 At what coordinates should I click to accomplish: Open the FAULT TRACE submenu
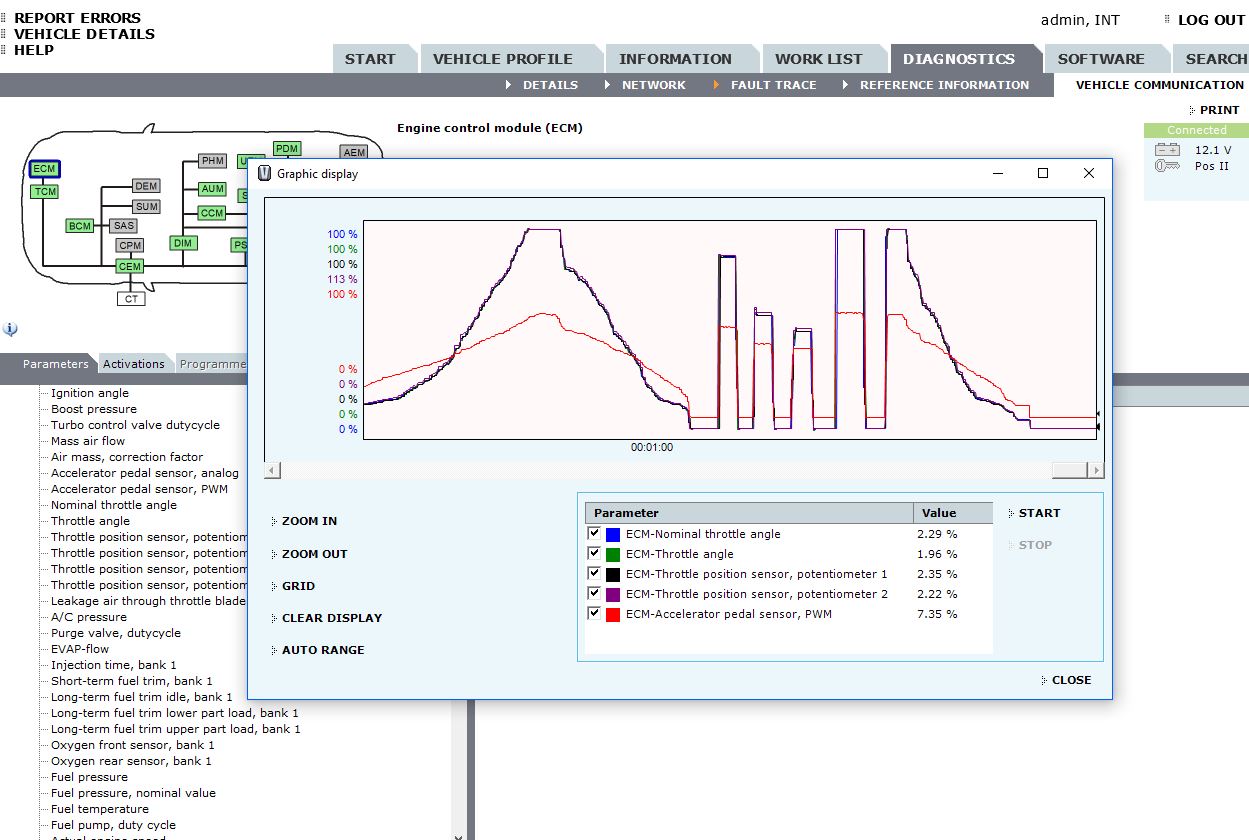pyautogui.click(x=773, y=85)
